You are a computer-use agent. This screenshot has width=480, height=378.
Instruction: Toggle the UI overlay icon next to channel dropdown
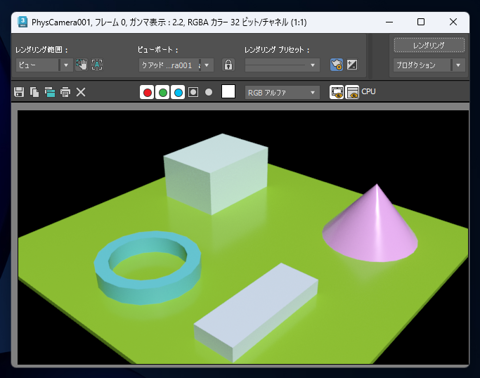[x=337, y=92]
